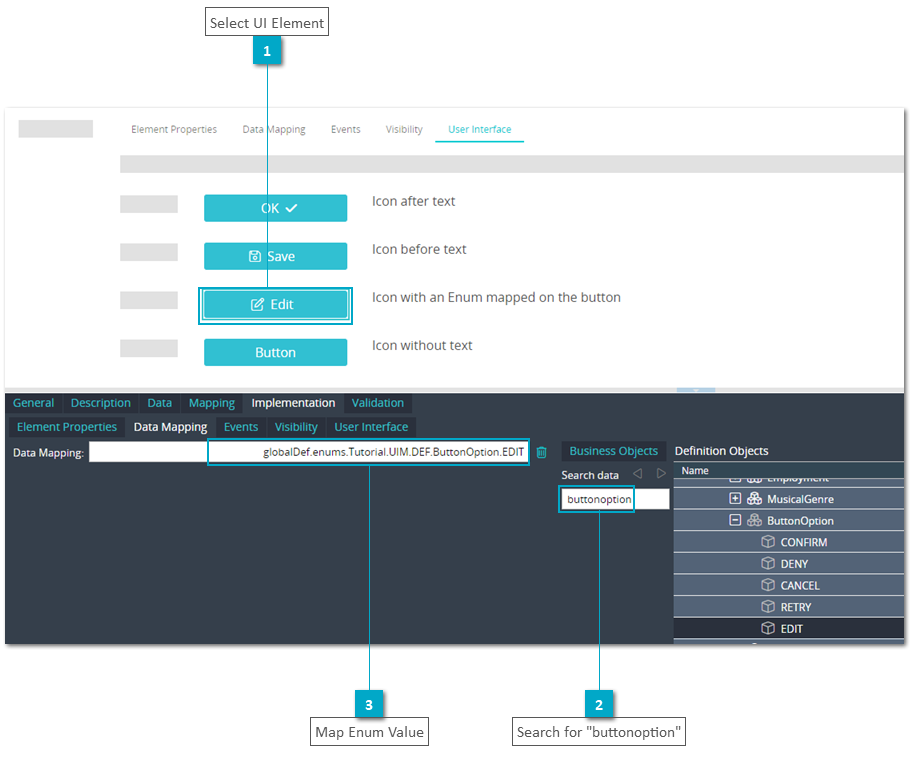Switch to the Mapping tab
The height and width of the screenshot is (758, 913).
(211, 403)
